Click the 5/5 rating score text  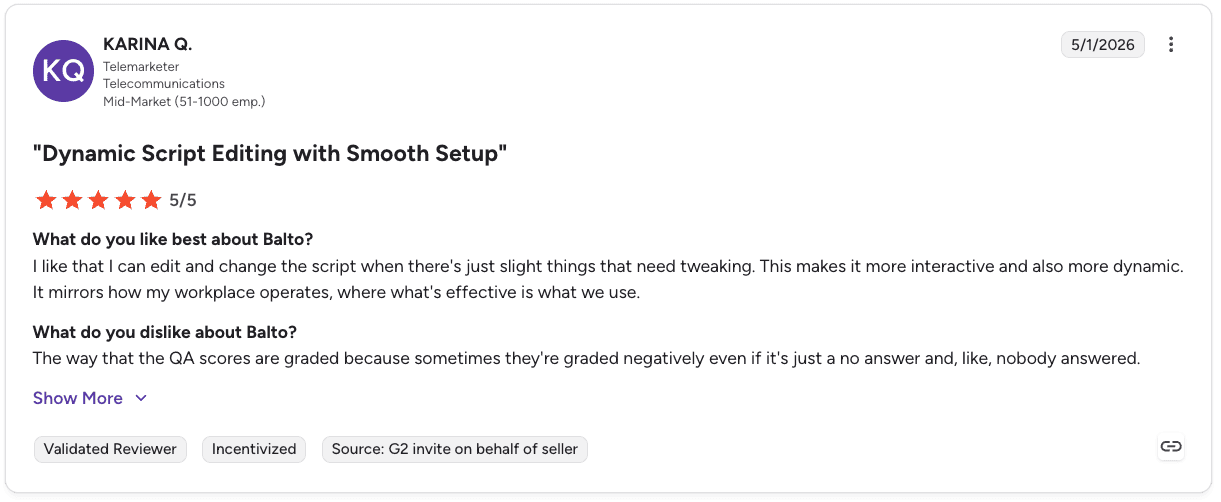point(183,200)
